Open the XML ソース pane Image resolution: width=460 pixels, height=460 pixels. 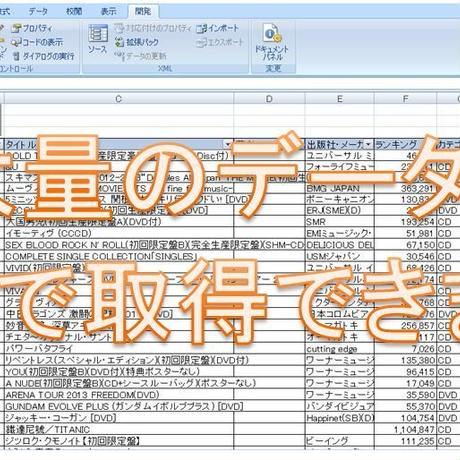point(98,39)
